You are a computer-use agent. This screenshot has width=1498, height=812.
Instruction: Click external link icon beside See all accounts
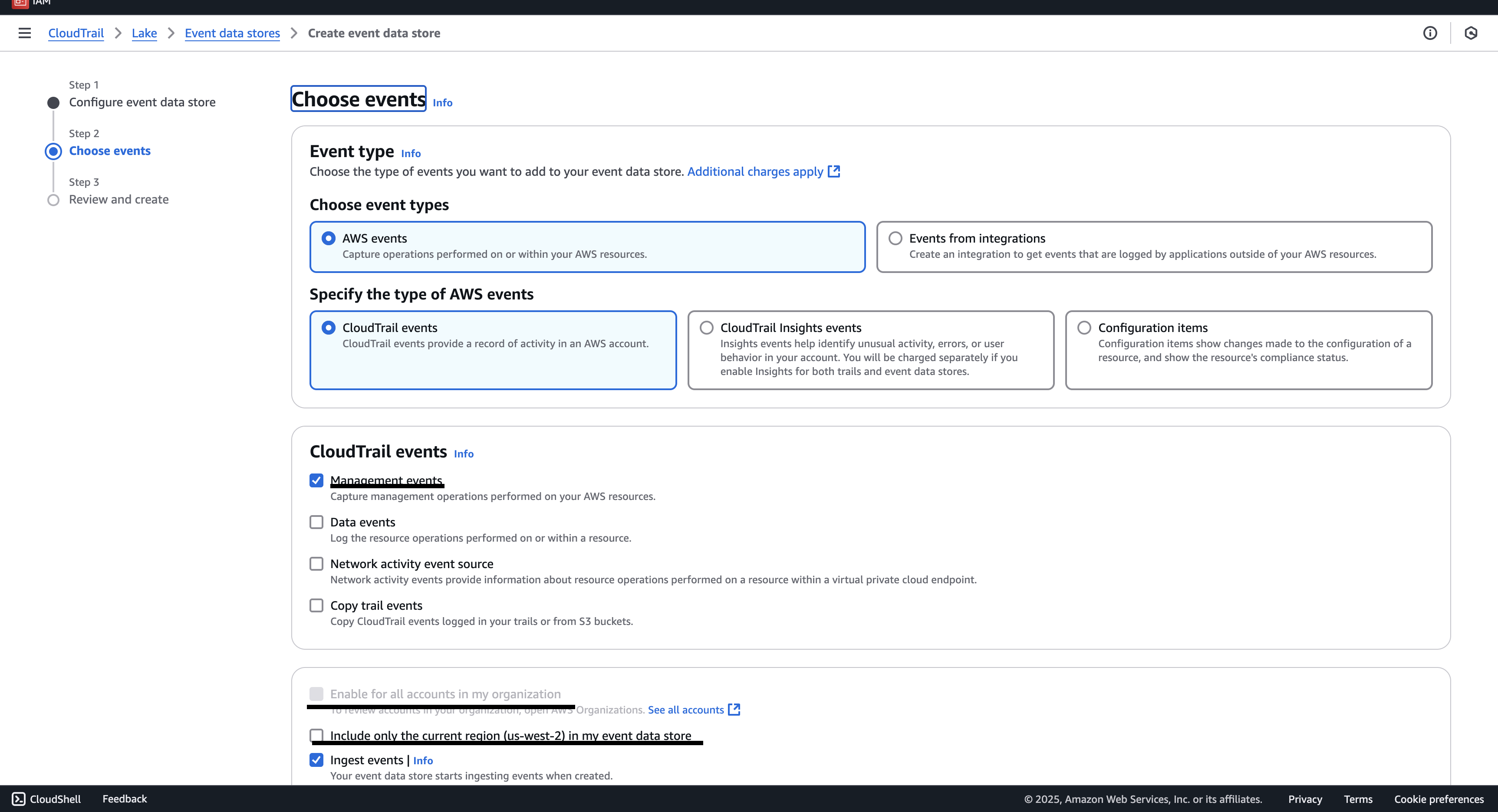(734, 710)
